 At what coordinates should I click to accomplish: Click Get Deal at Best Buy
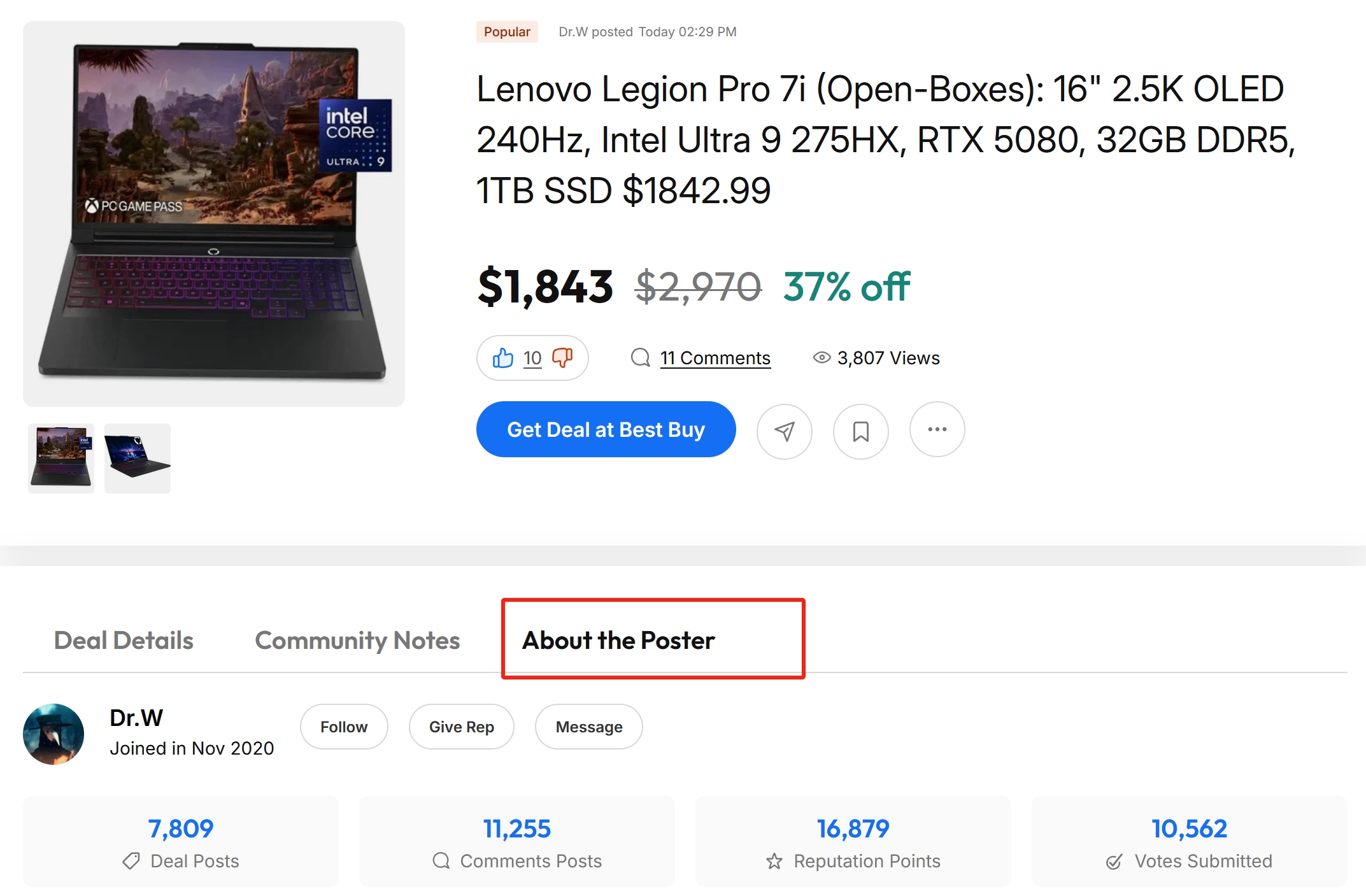click(x=606, y=429)
